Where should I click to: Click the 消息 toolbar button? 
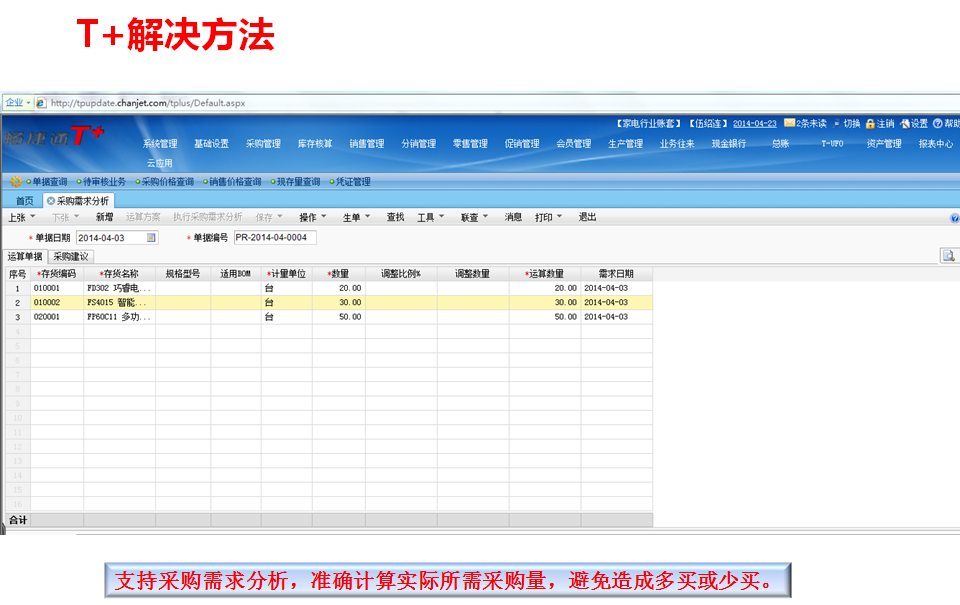[x=513, y=217]
